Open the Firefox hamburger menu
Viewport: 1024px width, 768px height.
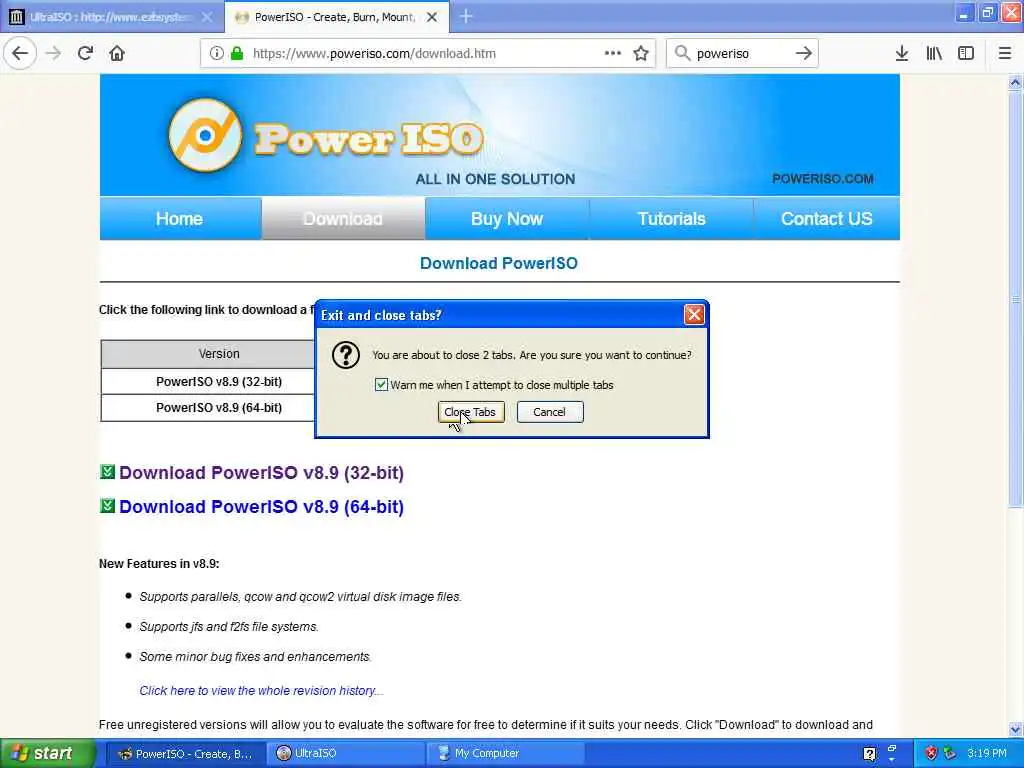click(x=1004, y=53)
